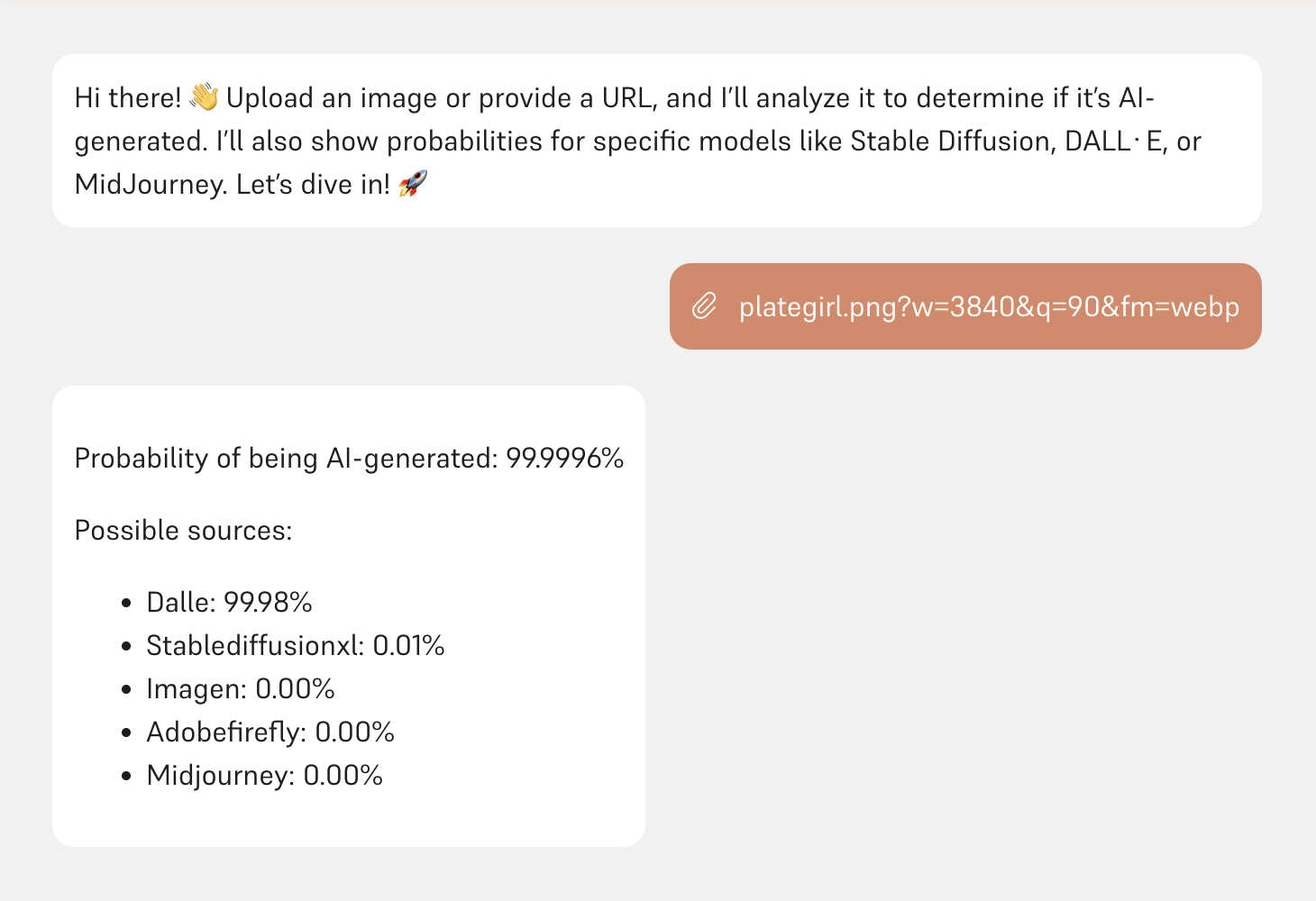Screen dimensions: 1316x901
Task: Click the paperclip attachment icon
Action: pyautogui.click(x=704, y=306)
